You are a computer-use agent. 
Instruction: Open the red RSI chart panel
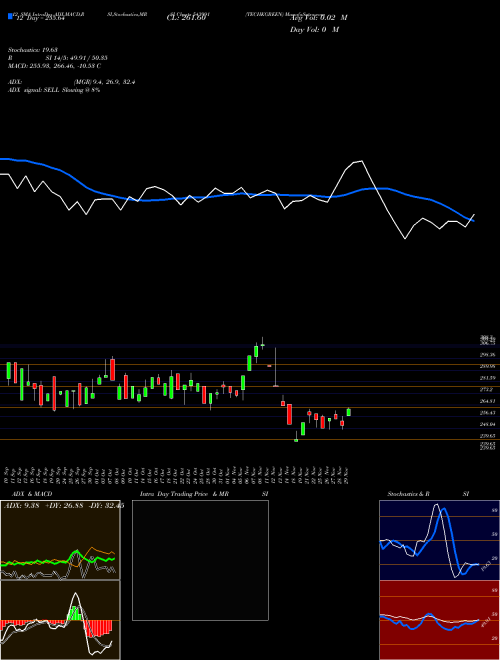439,620
